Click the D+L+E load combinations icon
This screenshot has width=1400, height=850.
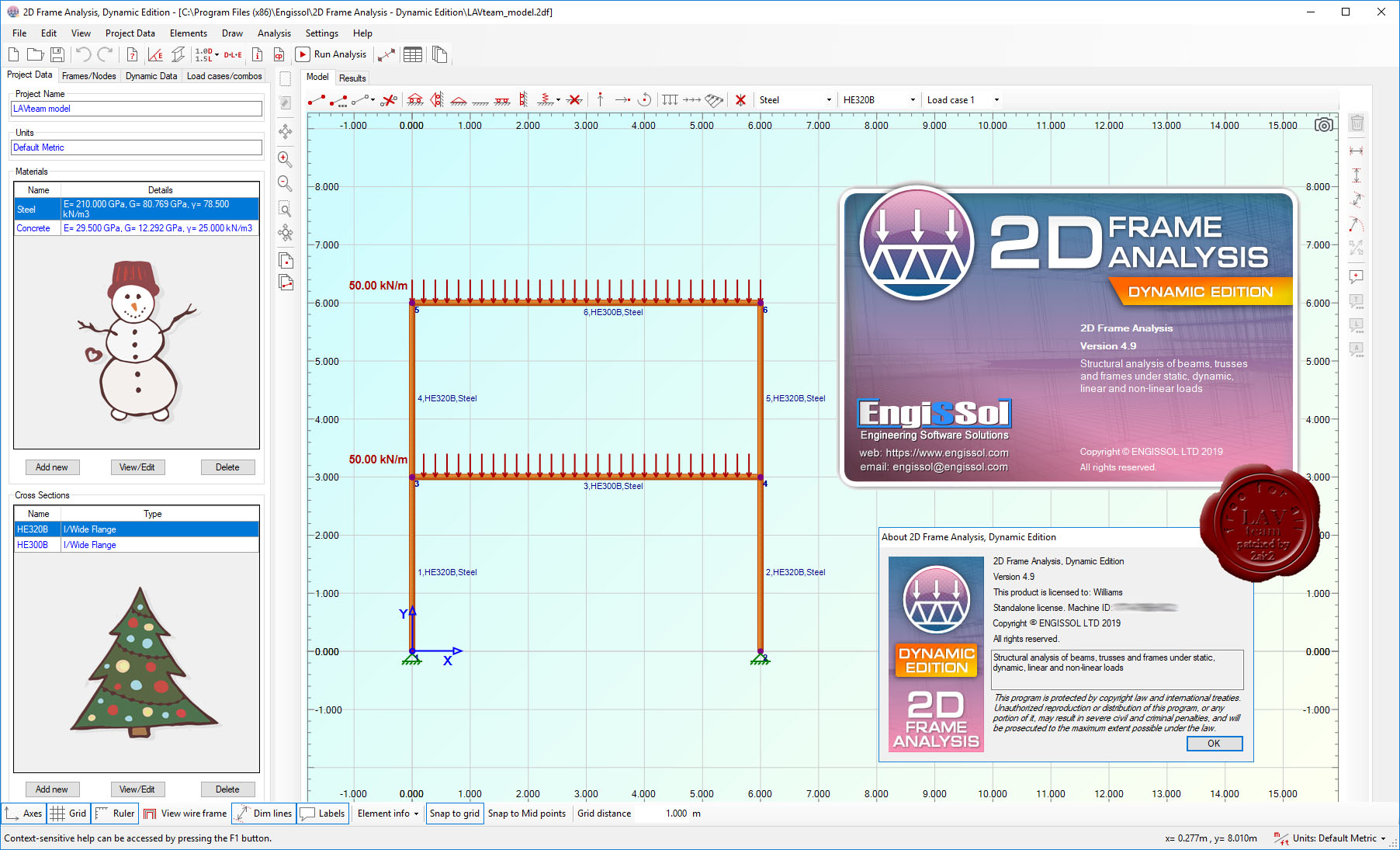coord(233,54)
